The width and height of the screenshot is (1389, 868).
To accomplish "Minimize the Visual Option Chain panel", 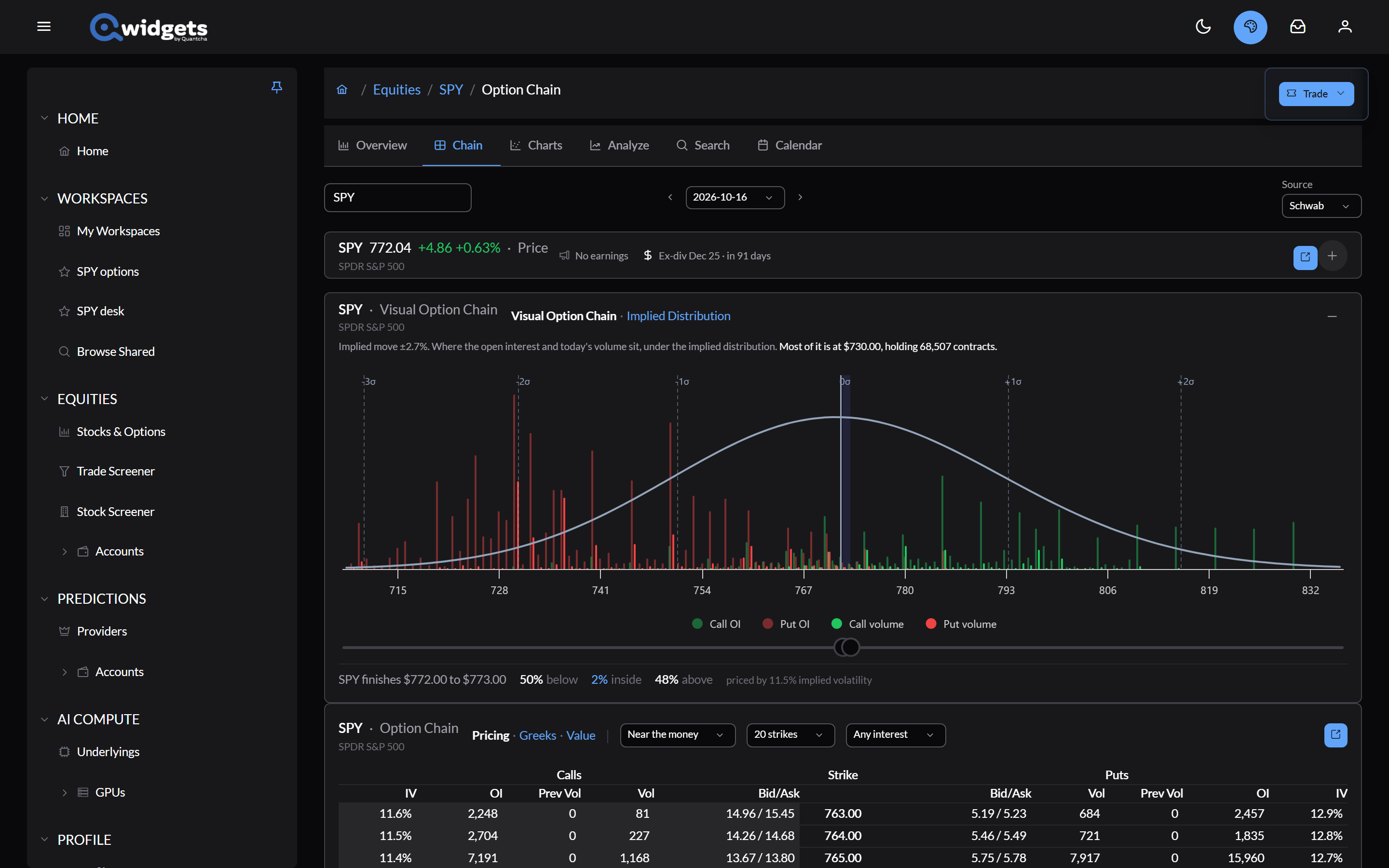I will point(1332,316).
